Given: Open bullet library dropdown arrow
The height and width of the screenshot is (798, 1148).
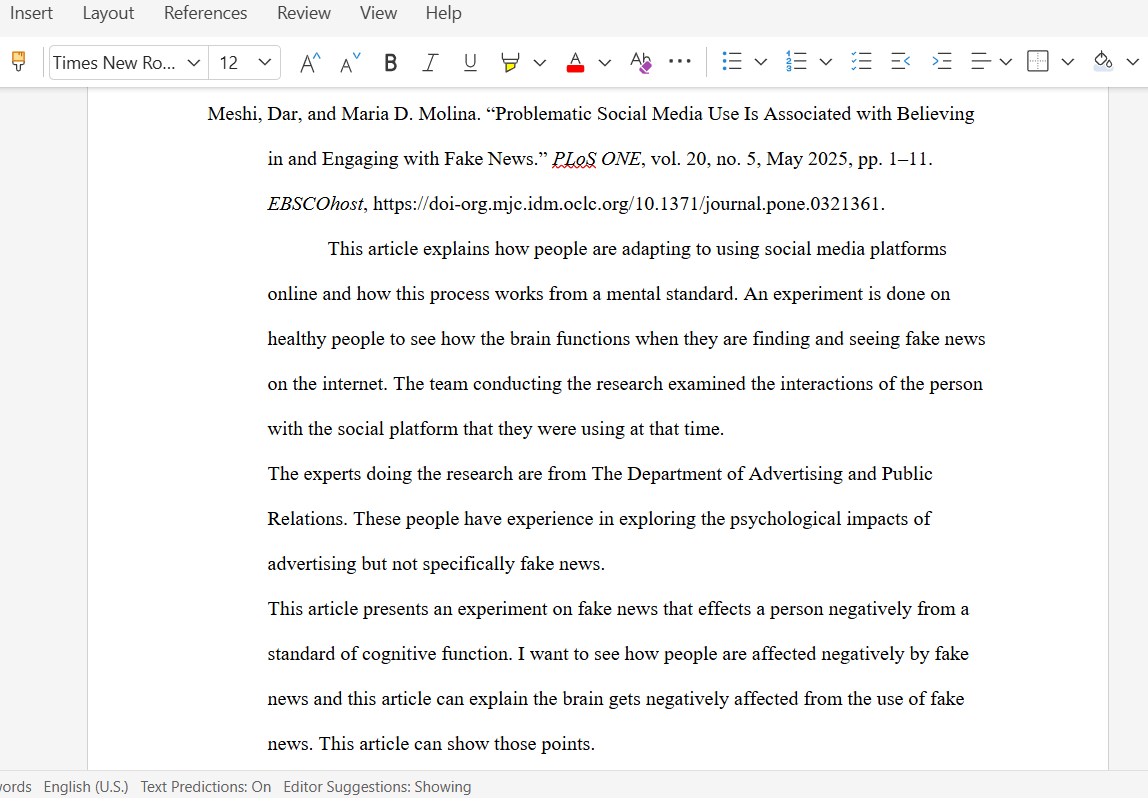Looking at the screenshot, I should tap(761, 62).
